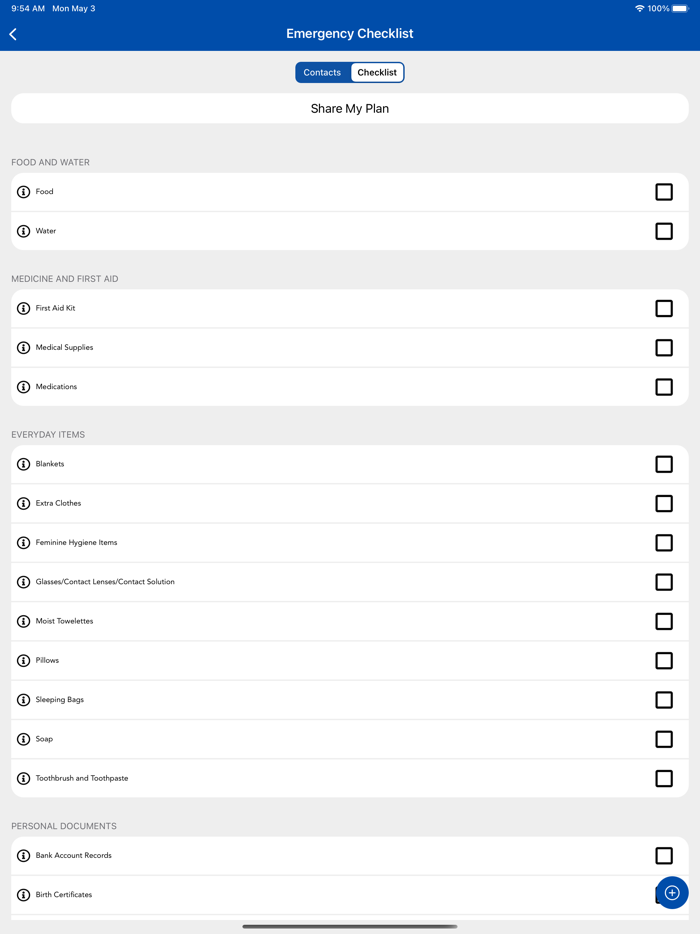The width and height of the screenshot is (700, 934).
Task: Tap the battery status icon
Action: coord(680,8)
